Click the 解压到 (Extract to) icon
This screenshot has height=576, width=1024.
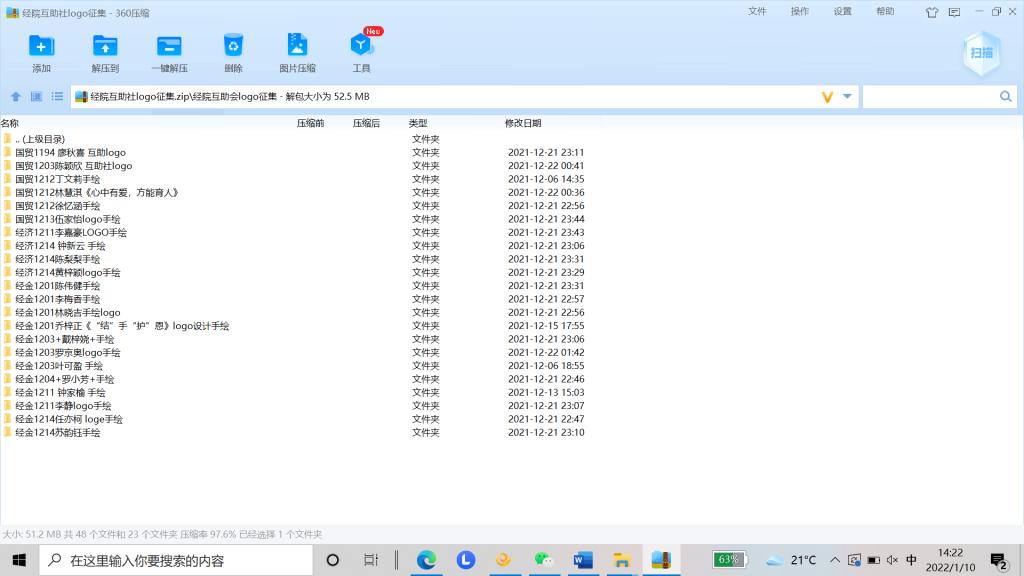tap(105, 46)
